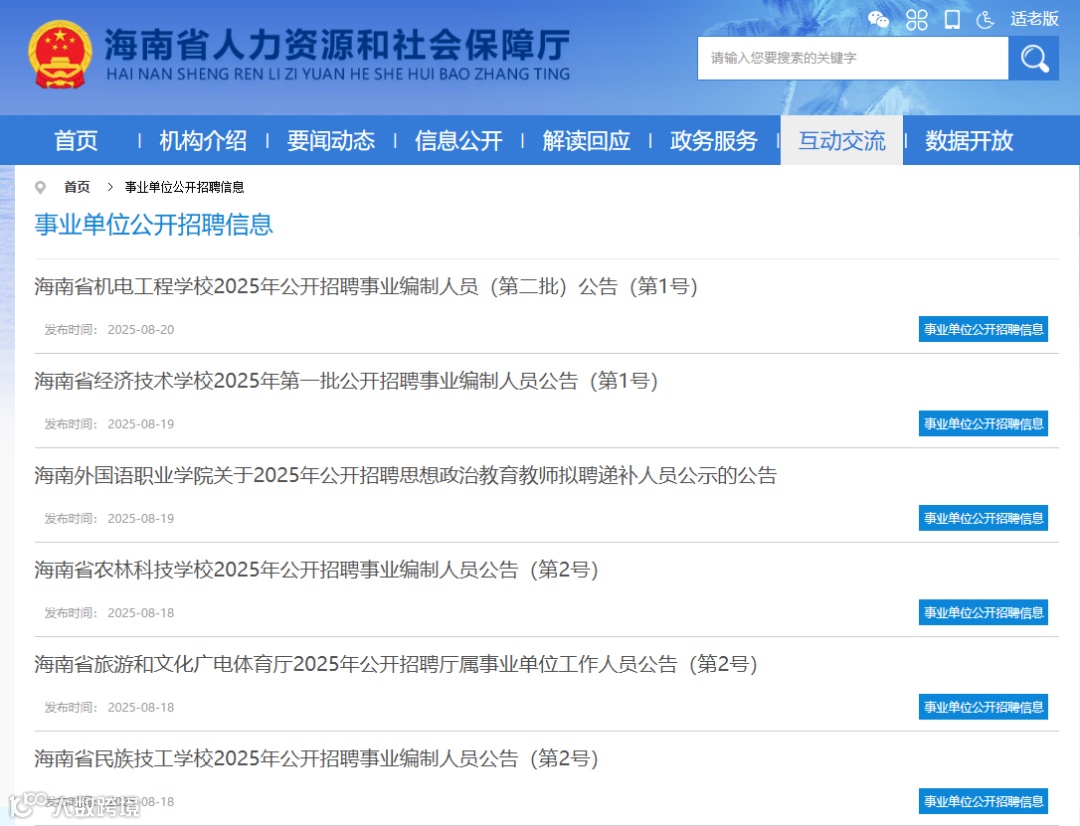Click the search magnifier button

[x=1034, y=59]
